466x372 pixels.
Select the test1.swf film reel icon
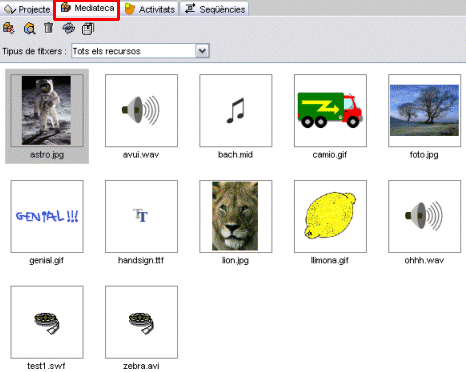pyautogui.click(x=47, y=323)
